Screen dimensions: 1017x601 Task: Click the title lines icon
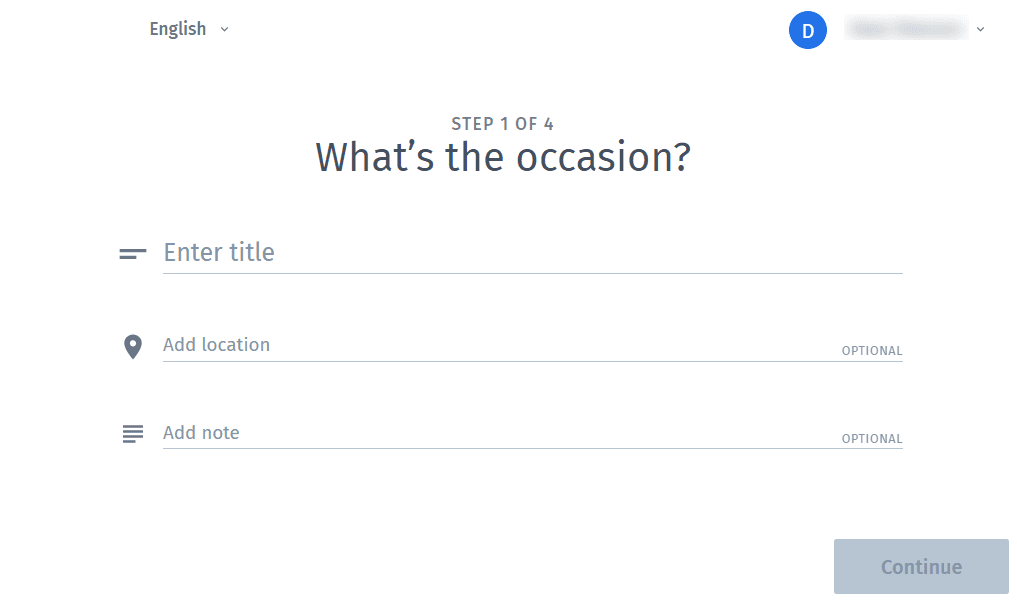pyautogui.click(x=133, y=254)
